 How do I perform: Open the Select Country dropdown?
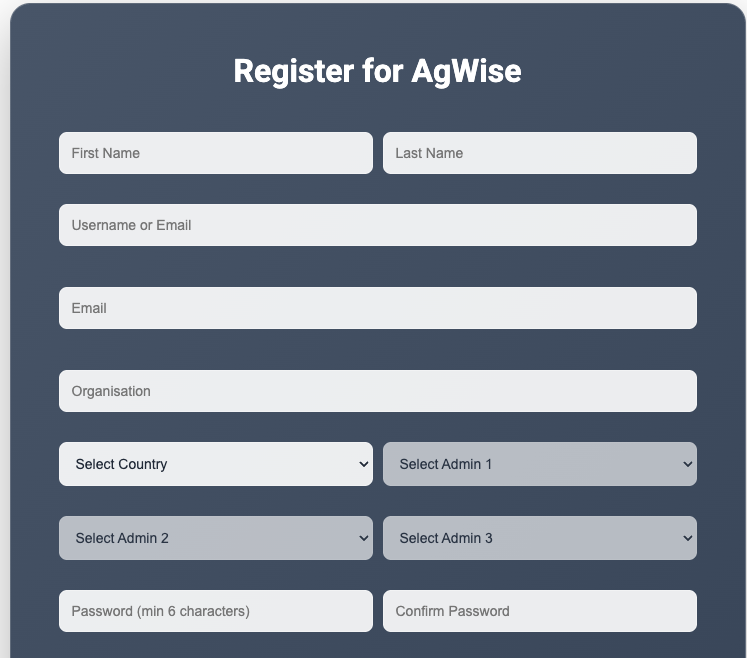coord(215,464)
